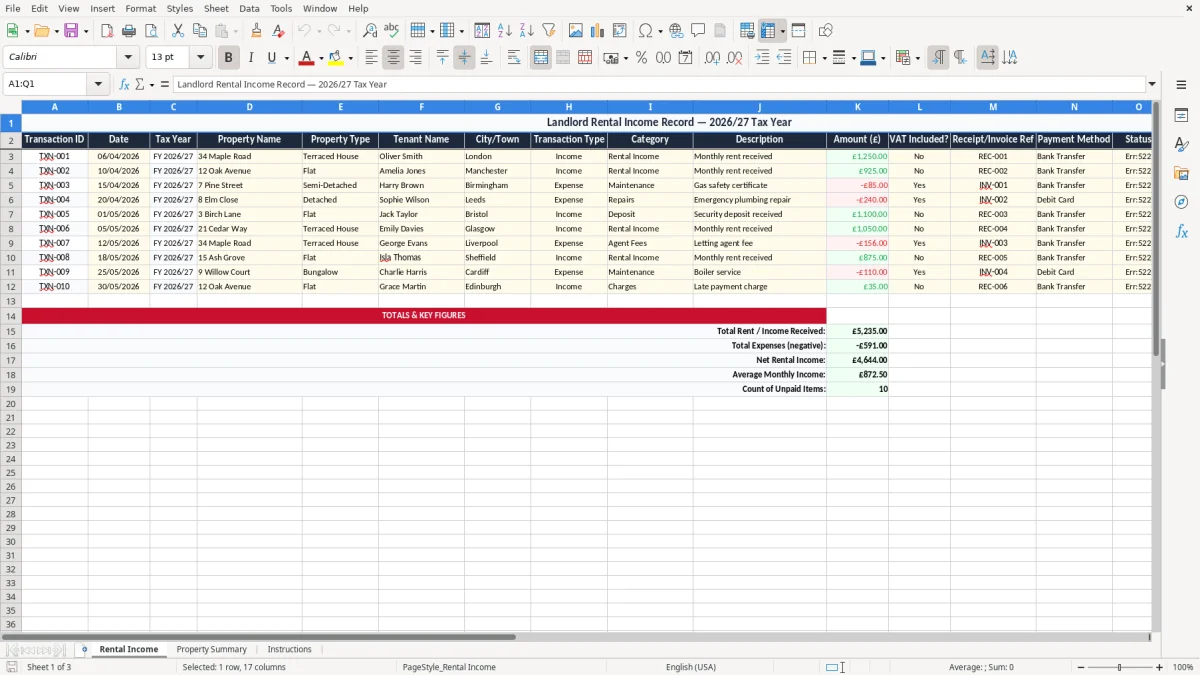Click Export as PDF icon
Screen dimensions: 1200x675
coord(107,31)
